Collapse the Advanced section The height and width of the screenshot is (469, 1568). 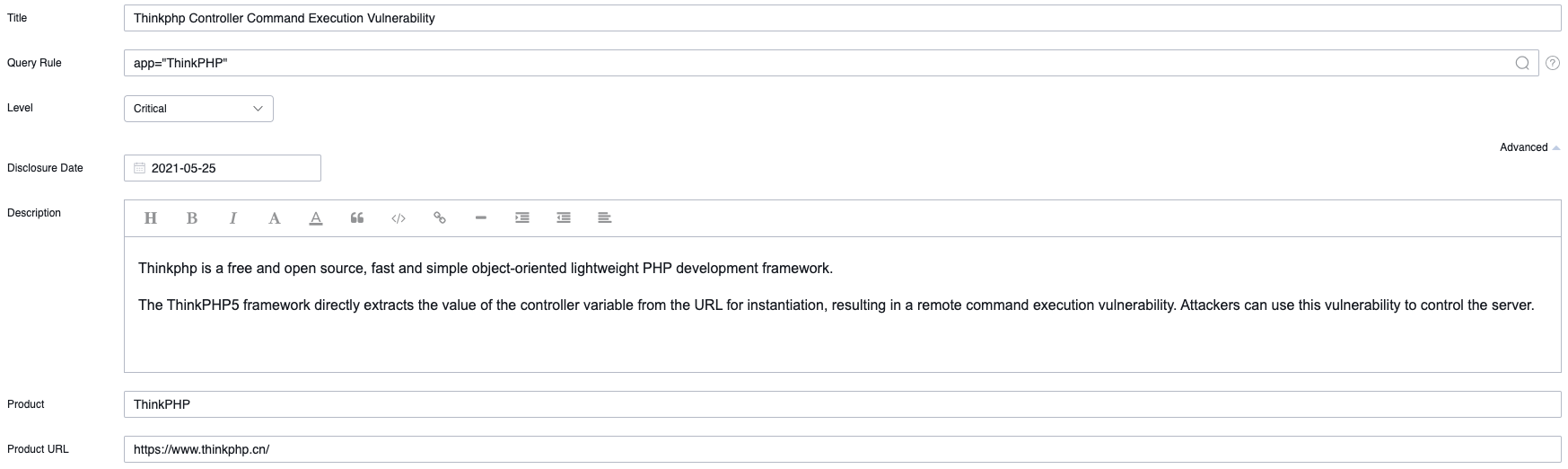tap(1529, 147)
